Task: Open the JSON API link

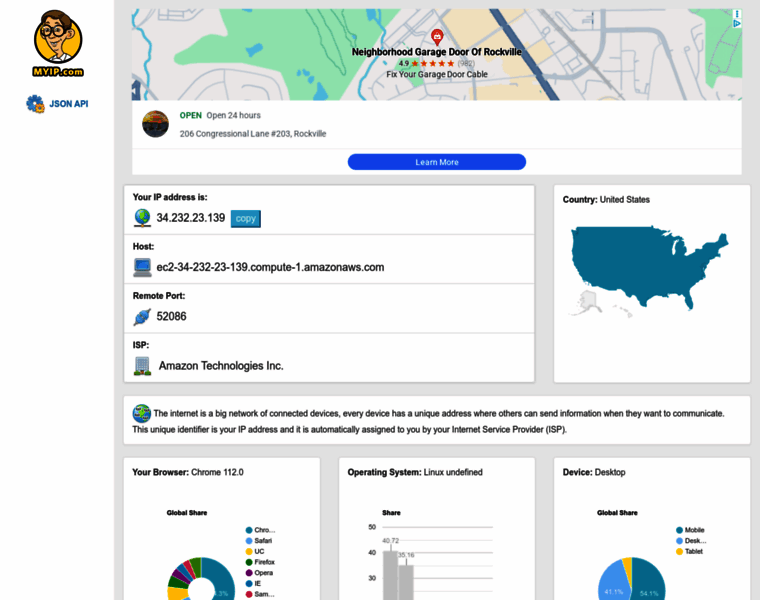Action: 69,104
